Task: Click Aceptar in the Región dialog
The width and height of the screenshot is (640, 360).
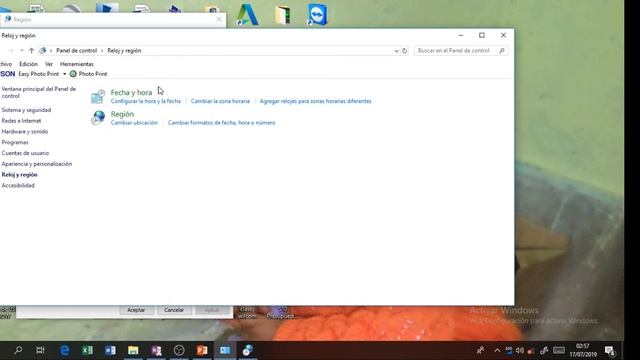Action: [x=136, y=310]
